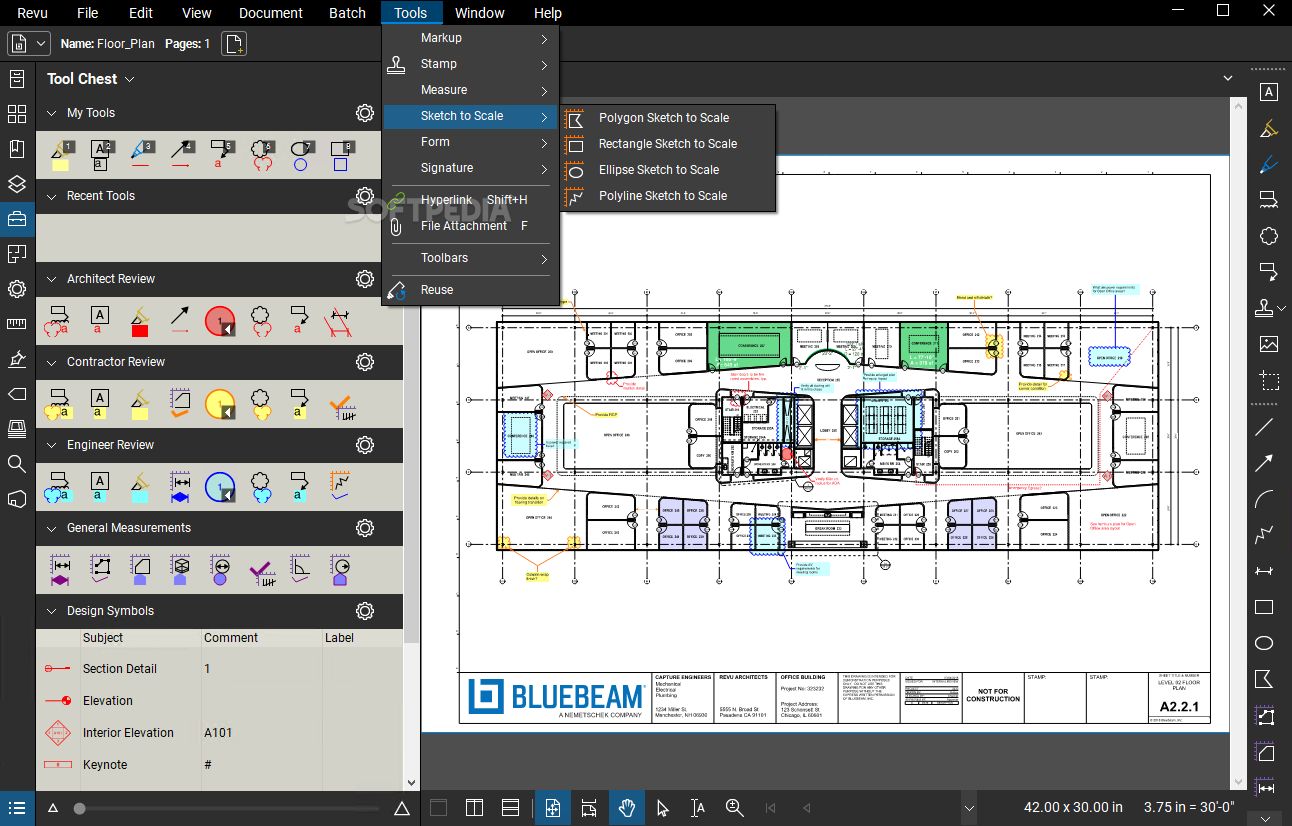The image size is (1292, 826).
Task: Open the Stamp tool dropdown arrow
Action: tap(1283, 308)
